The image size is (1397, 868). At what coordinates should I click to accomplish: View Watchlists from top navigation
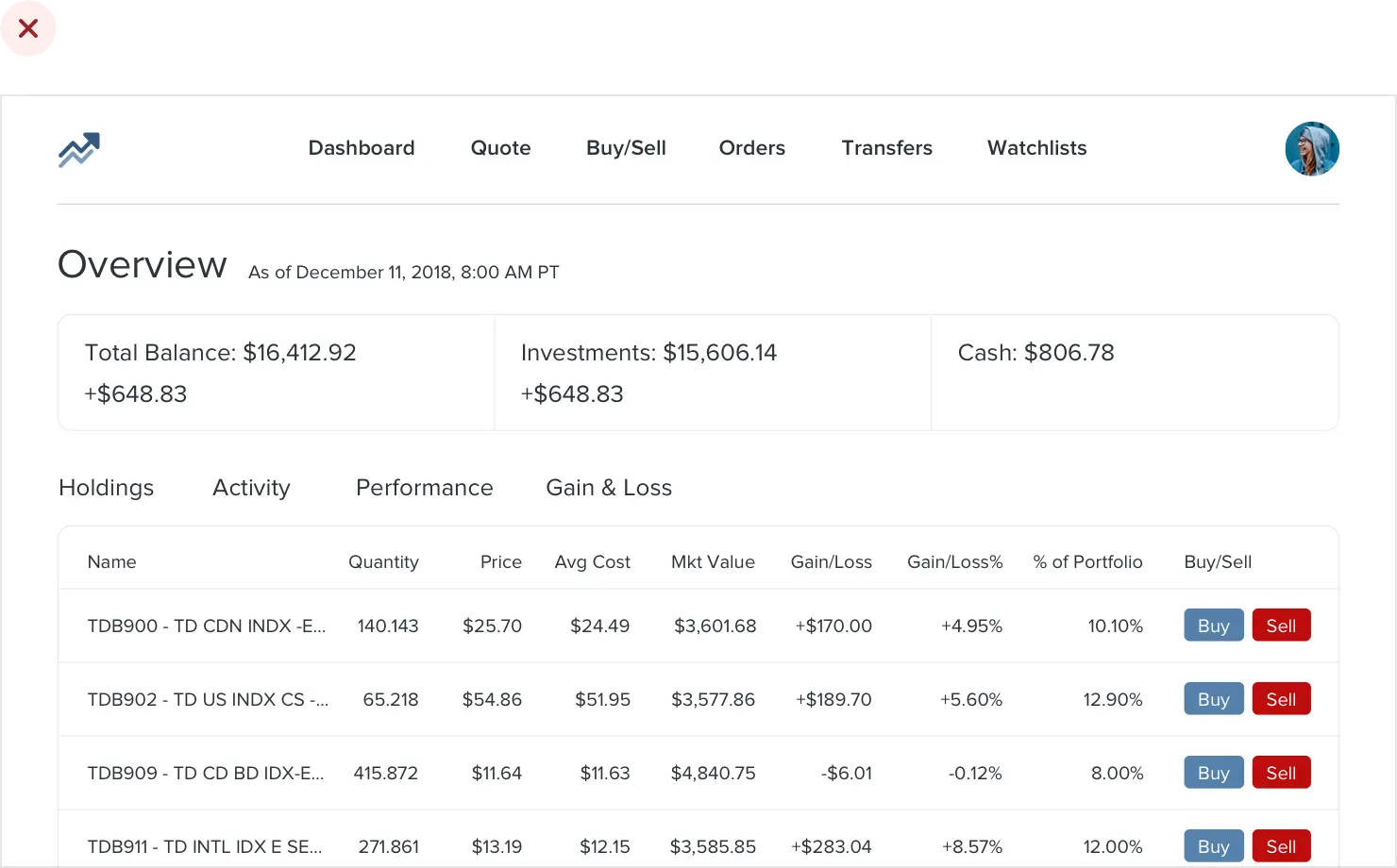(1036, 148)
